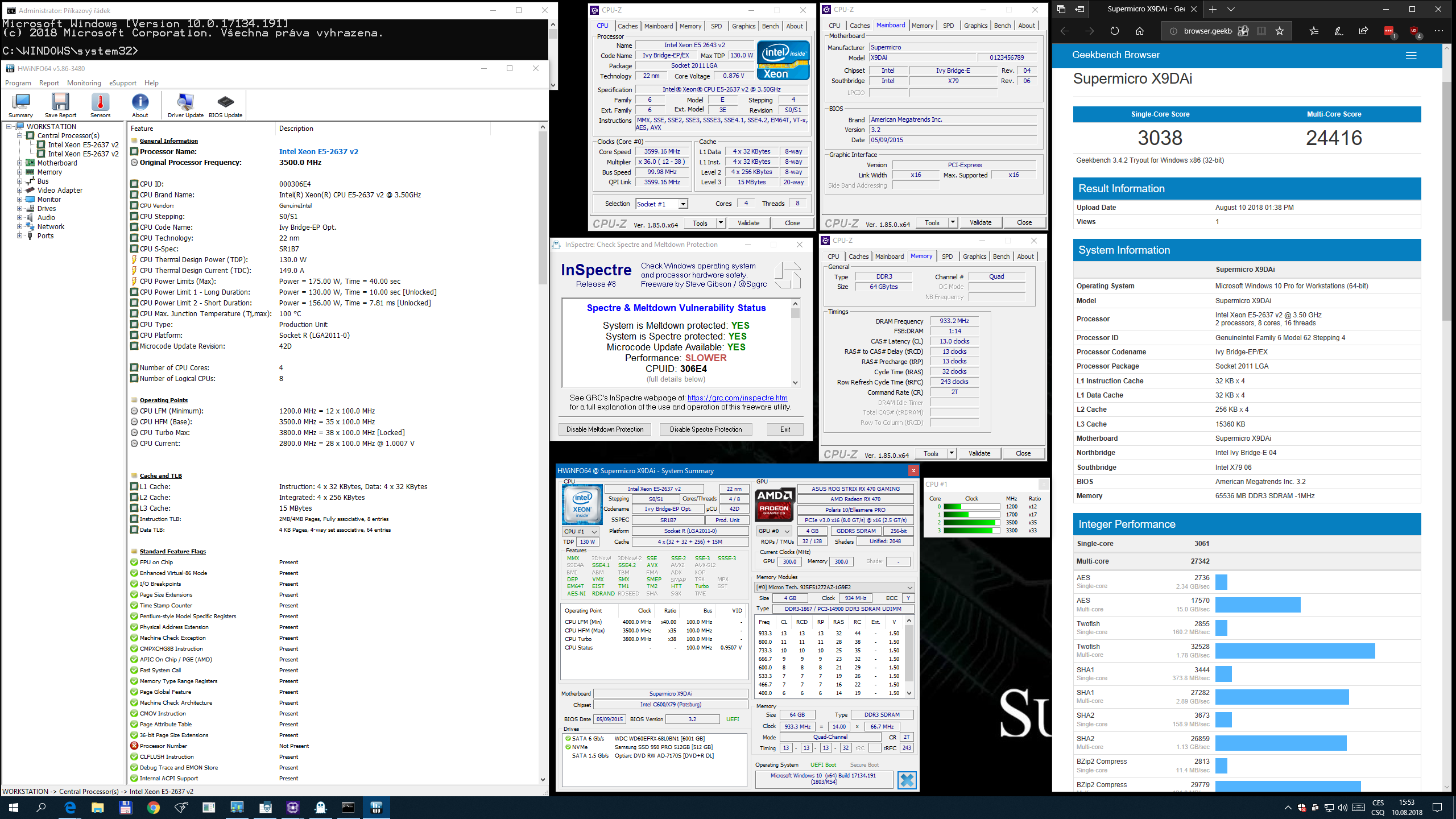Click the About info icon in HWiNFO

coord(140,105)
